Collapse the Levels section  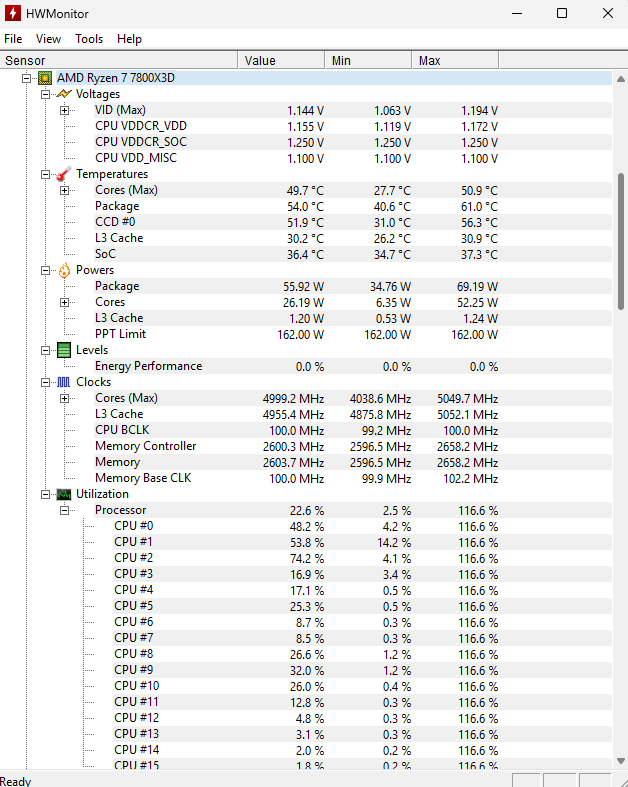click(45, 350)
